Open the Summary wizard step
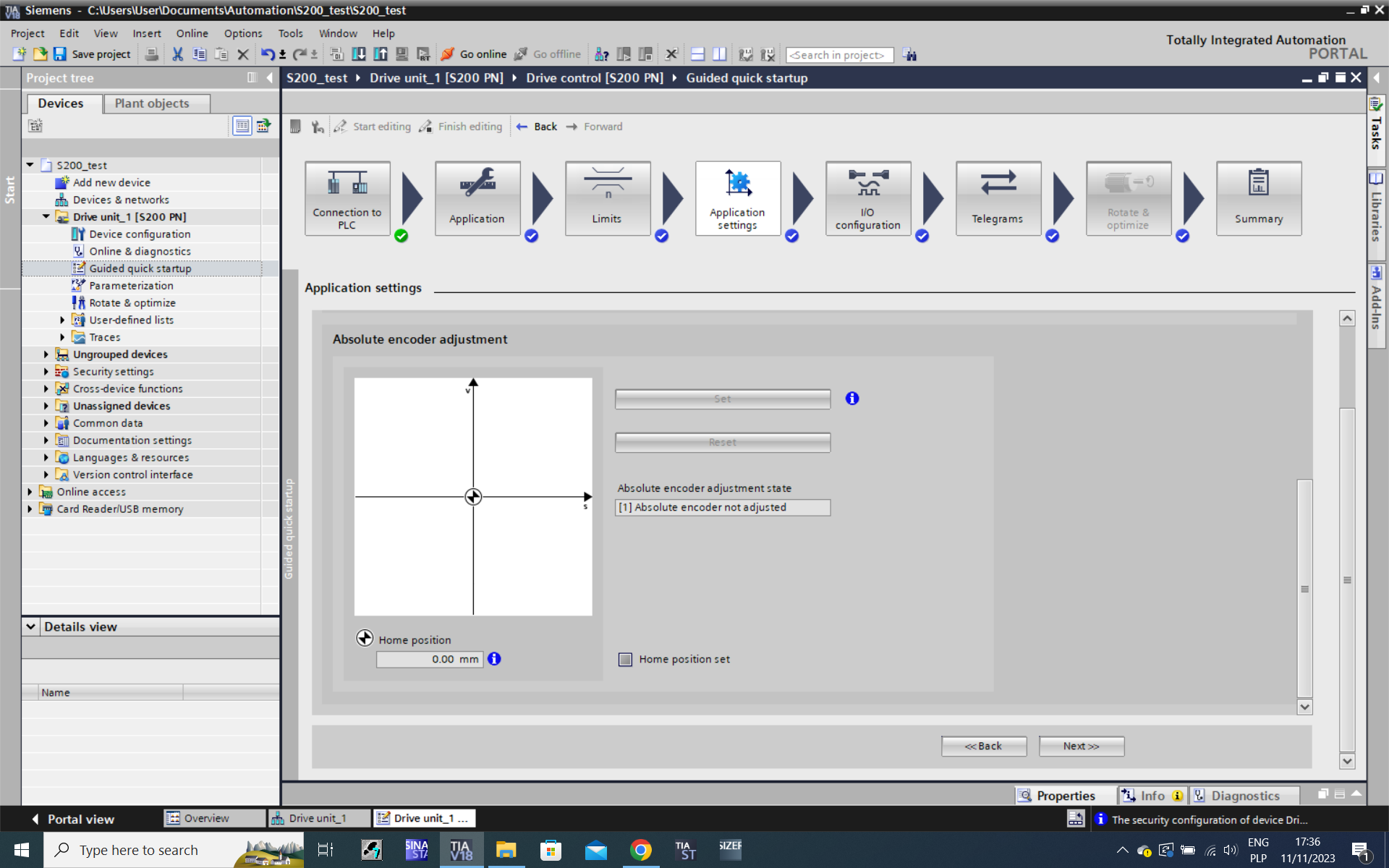The image size is (1389, 868). [x=1258, y=197]
